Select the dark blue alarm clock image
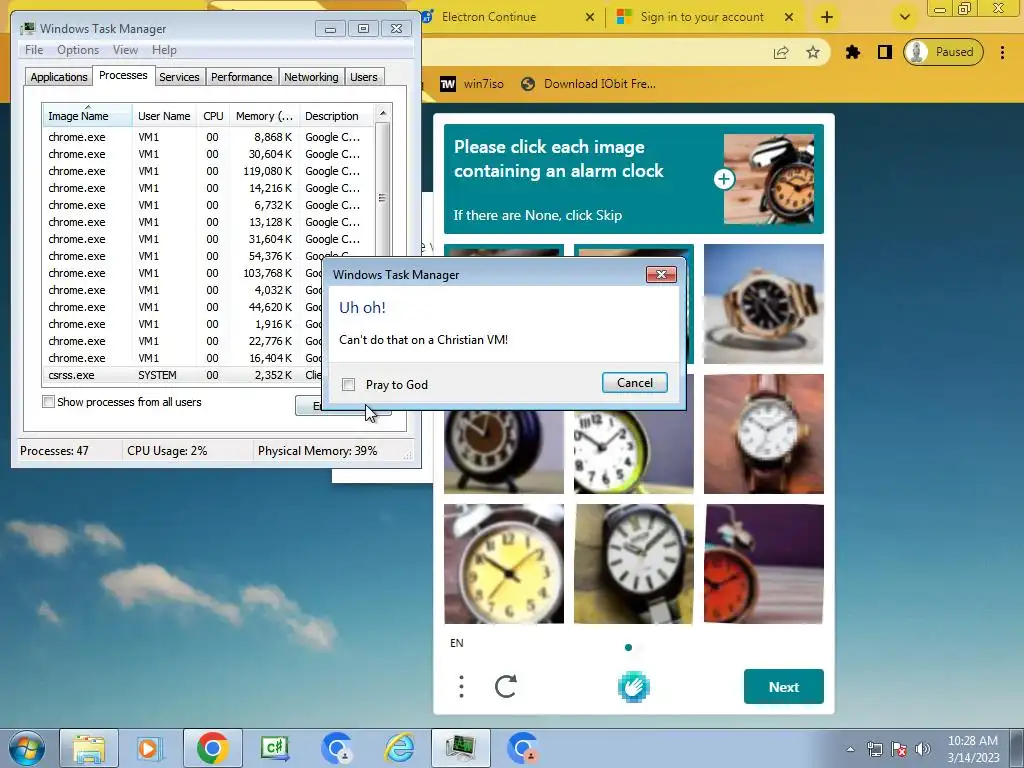Image resolution: width=1024 pixels, height=768 pixels. [504, 452]
